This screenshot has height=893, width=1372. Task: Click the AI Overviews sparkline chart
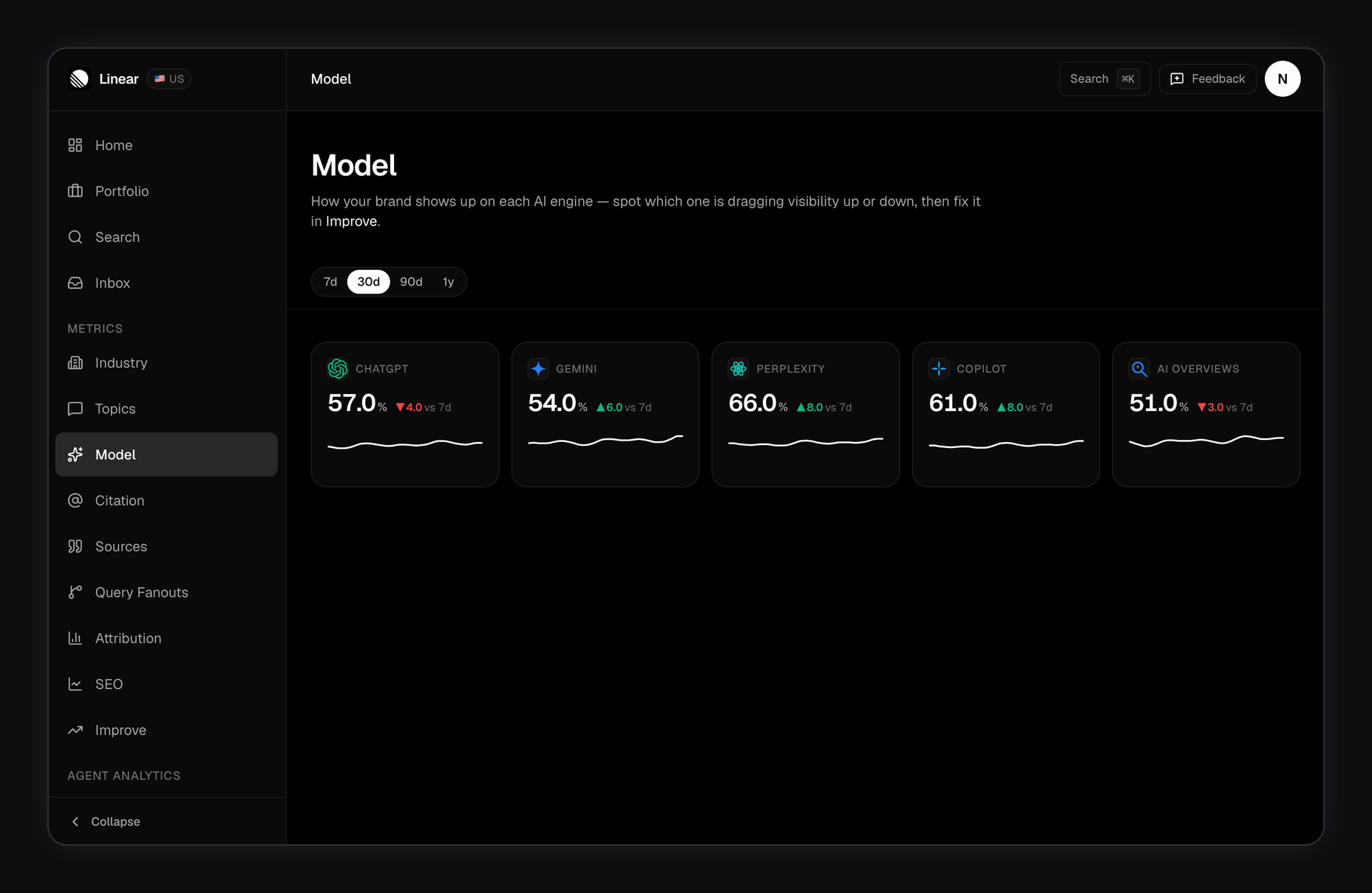tap(1206, 441)
